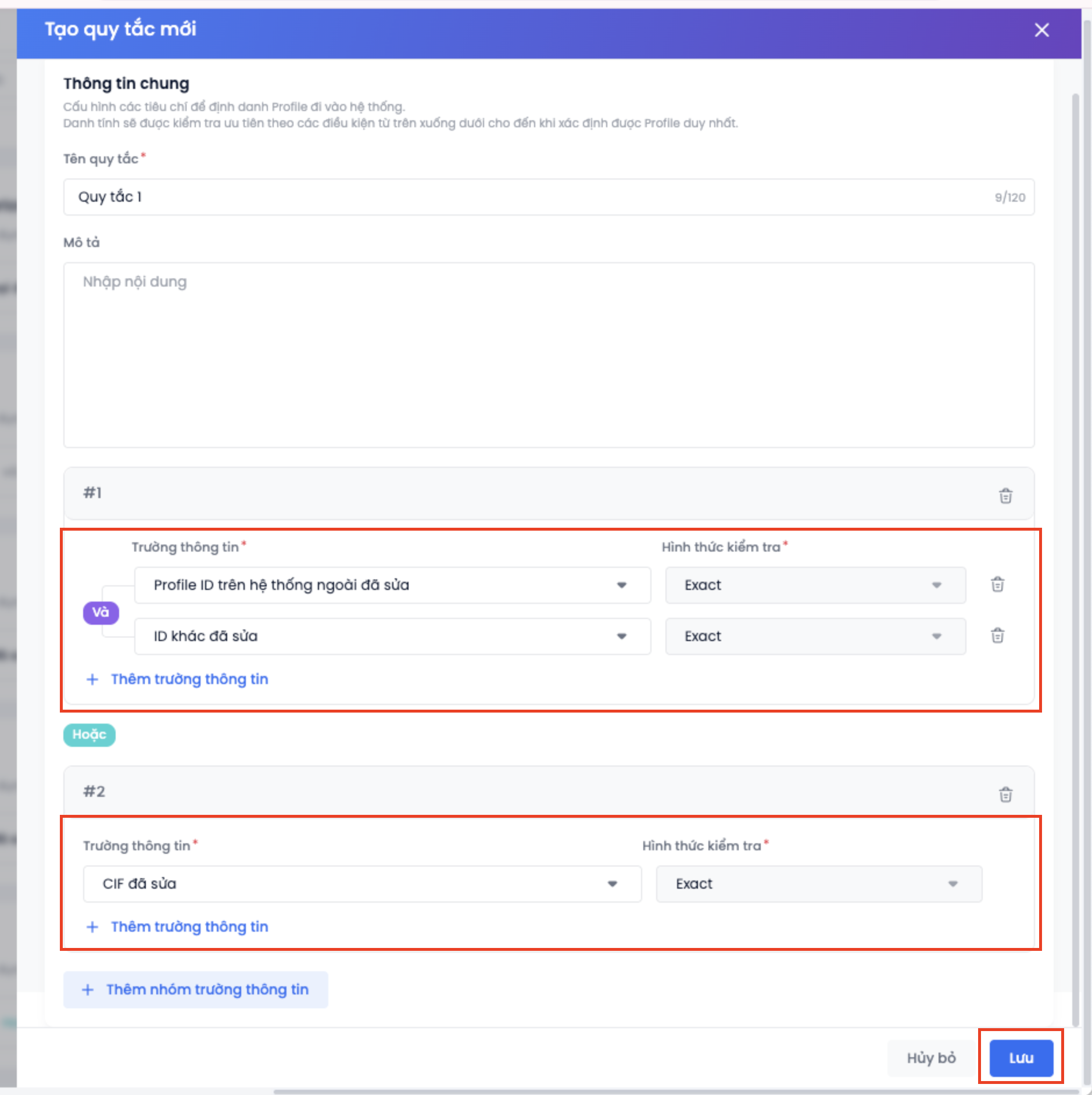Open the 'CIF đã sửa' field dropdown
The height and width of the screenshot is (1095, 1092).
click(x=361, y=884)
